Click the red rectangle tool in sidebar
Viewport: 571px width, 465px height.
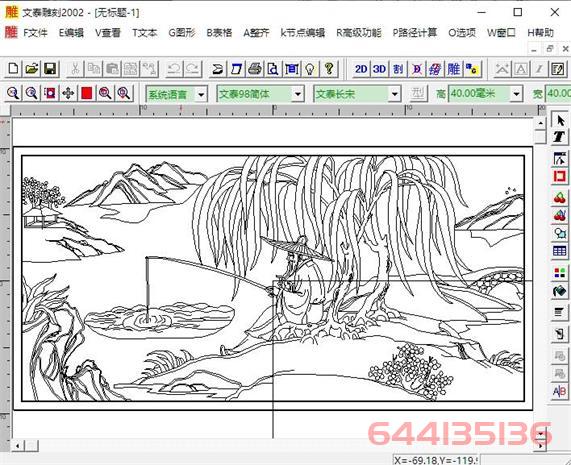[560, 177]
